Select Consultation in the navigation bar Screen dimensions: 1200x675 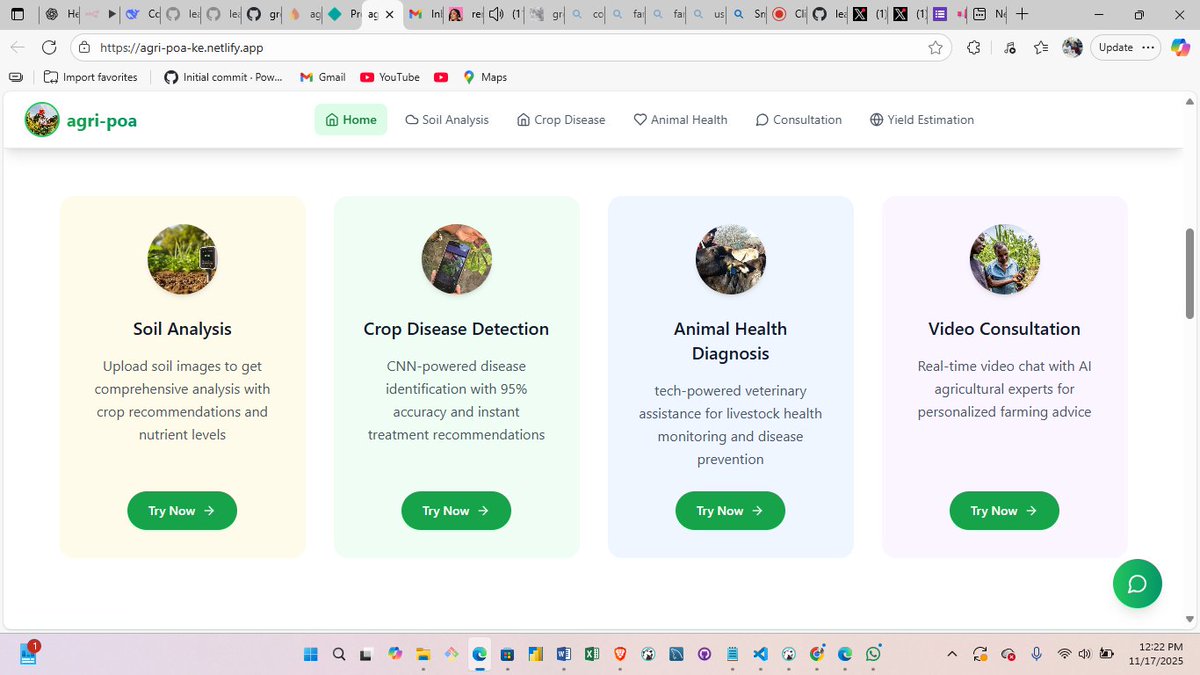[798, 119]
